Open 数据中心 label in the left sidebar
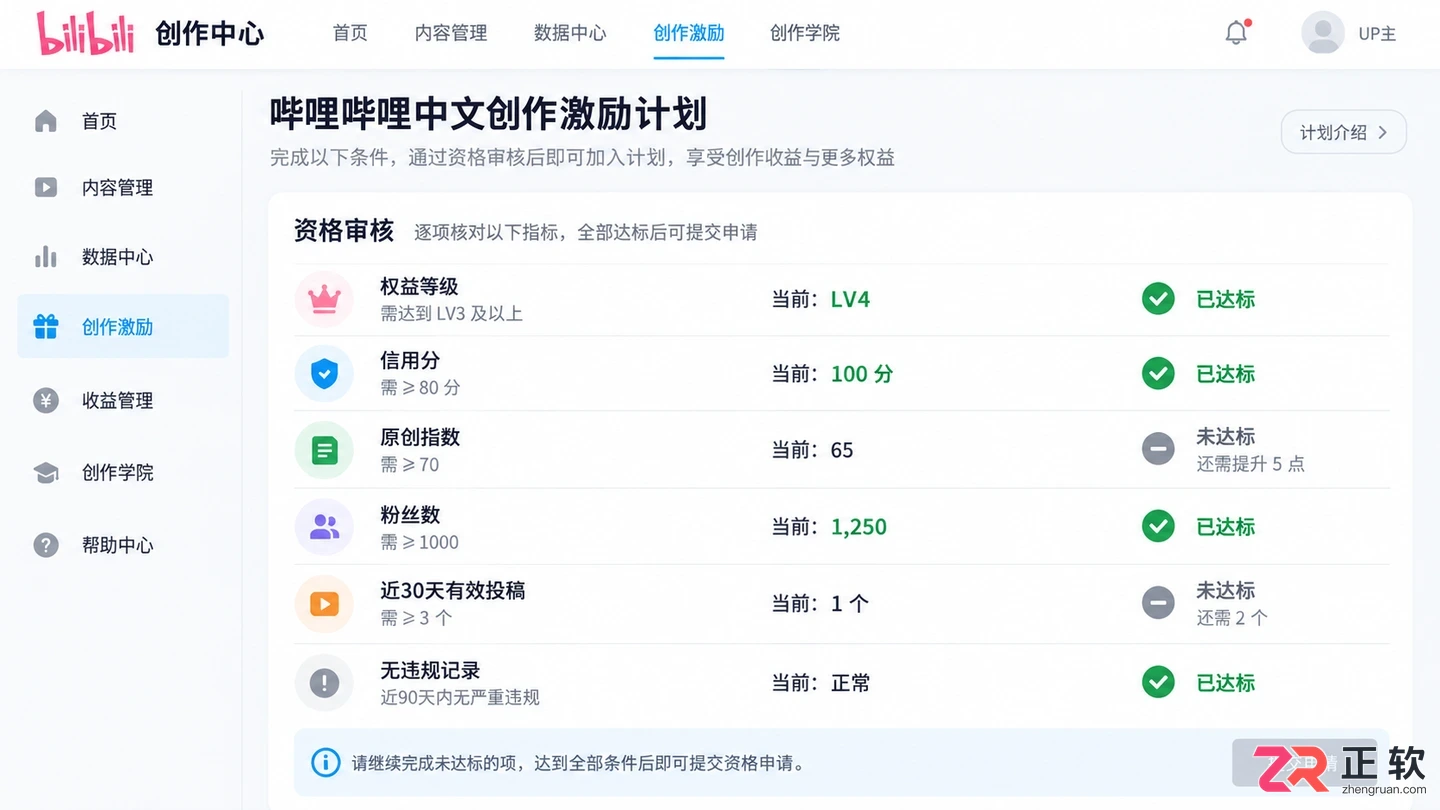This screenshot has width=1440, height=810. [118, 257]
